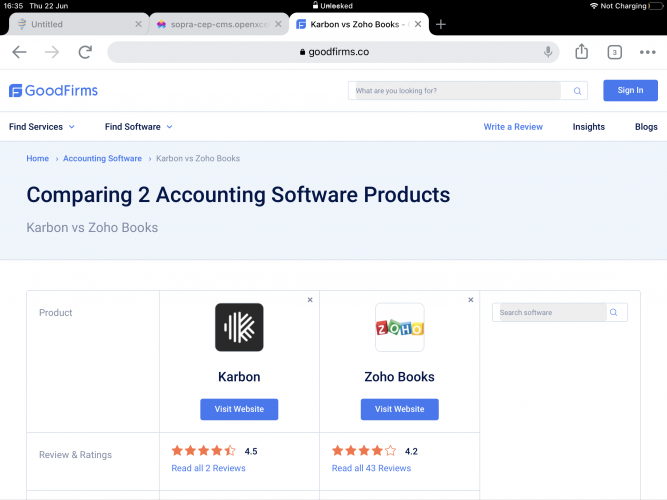Click the goodfirms.co address bar
This screenshot has width=667, height=500.
tap(333, 52)
